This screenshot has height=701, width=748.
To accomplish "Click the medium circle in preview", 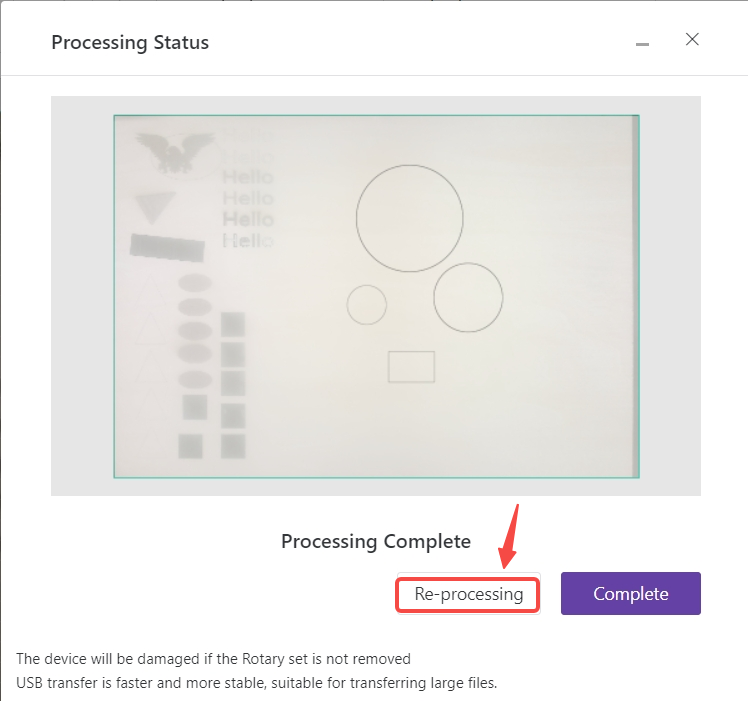I will point(468,297).
